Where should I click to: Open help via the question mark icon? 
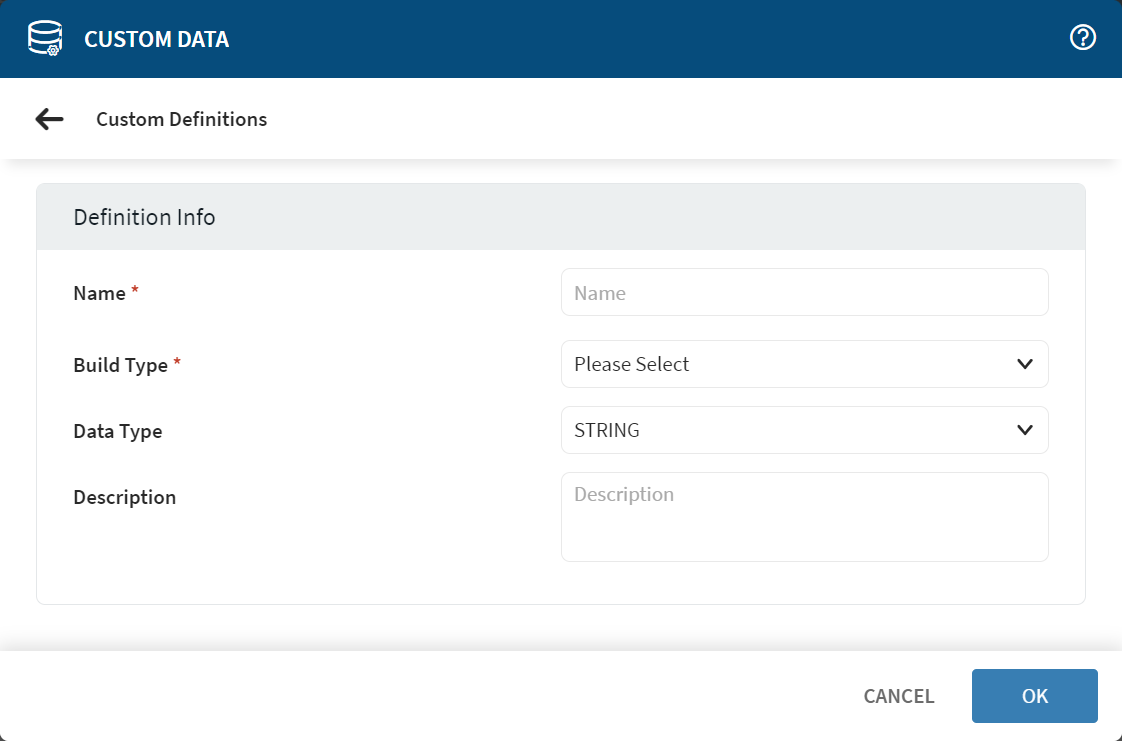tap(1083, 38)
